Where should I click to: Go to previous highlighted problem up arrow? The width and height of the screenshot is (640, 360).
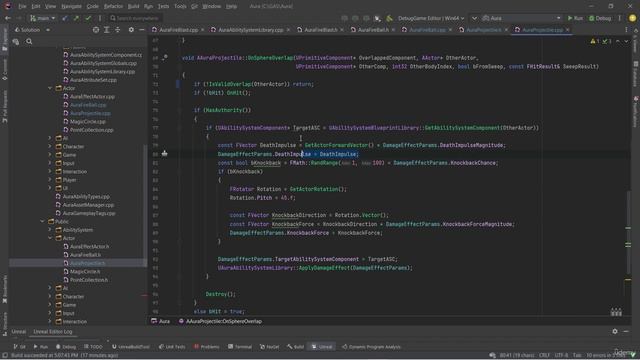pyautogui.click(x=618, y=41)
